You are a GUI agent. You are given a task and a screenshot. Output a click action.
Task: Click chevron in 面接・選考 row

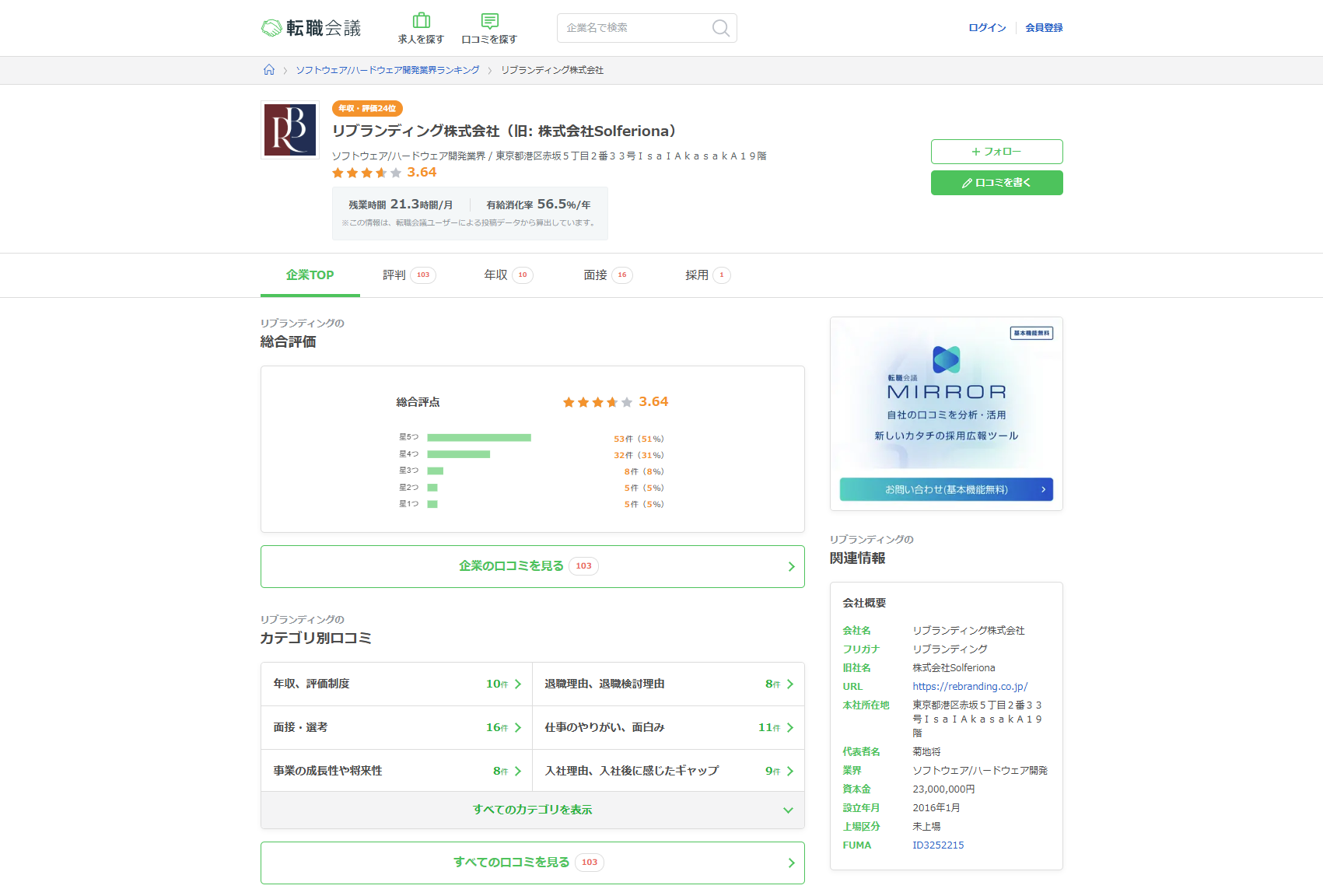[518, 727]
